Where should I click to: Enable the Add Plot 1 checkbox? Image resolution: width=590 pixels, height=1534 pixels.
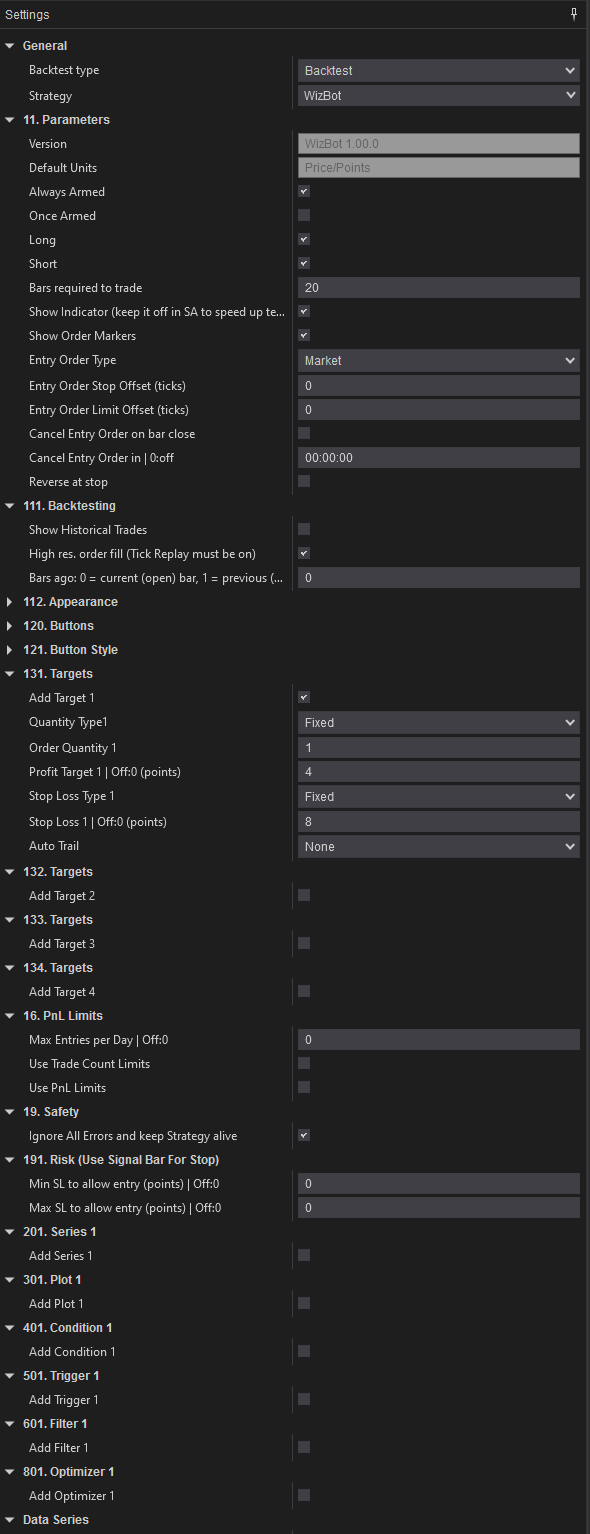coord(304,1303)
